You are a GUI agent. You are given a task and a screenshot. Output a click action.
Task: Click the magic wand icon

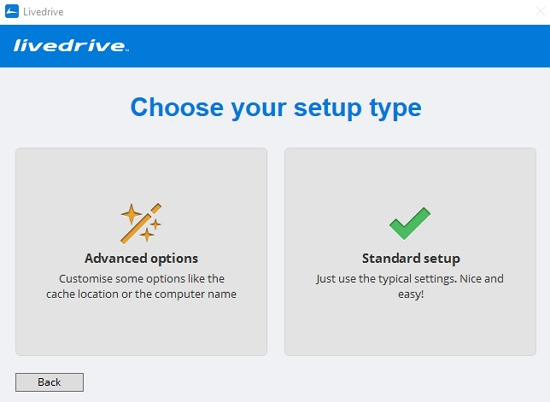[x=141, y=223]
